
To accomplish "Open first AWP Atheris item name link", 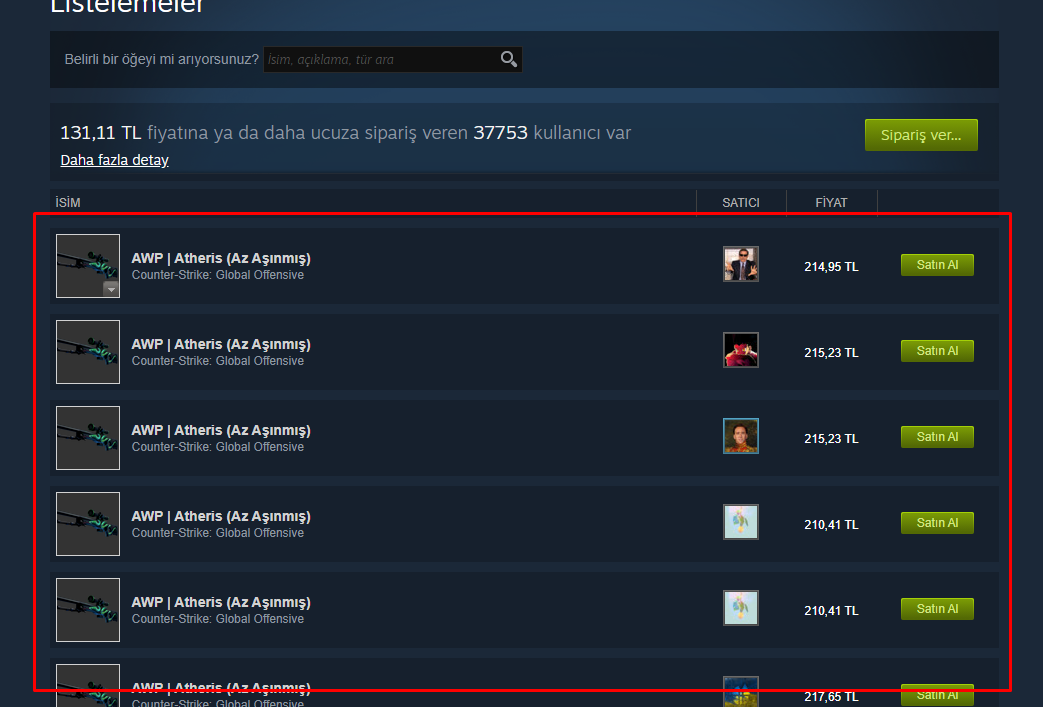I will coord(221,258).
